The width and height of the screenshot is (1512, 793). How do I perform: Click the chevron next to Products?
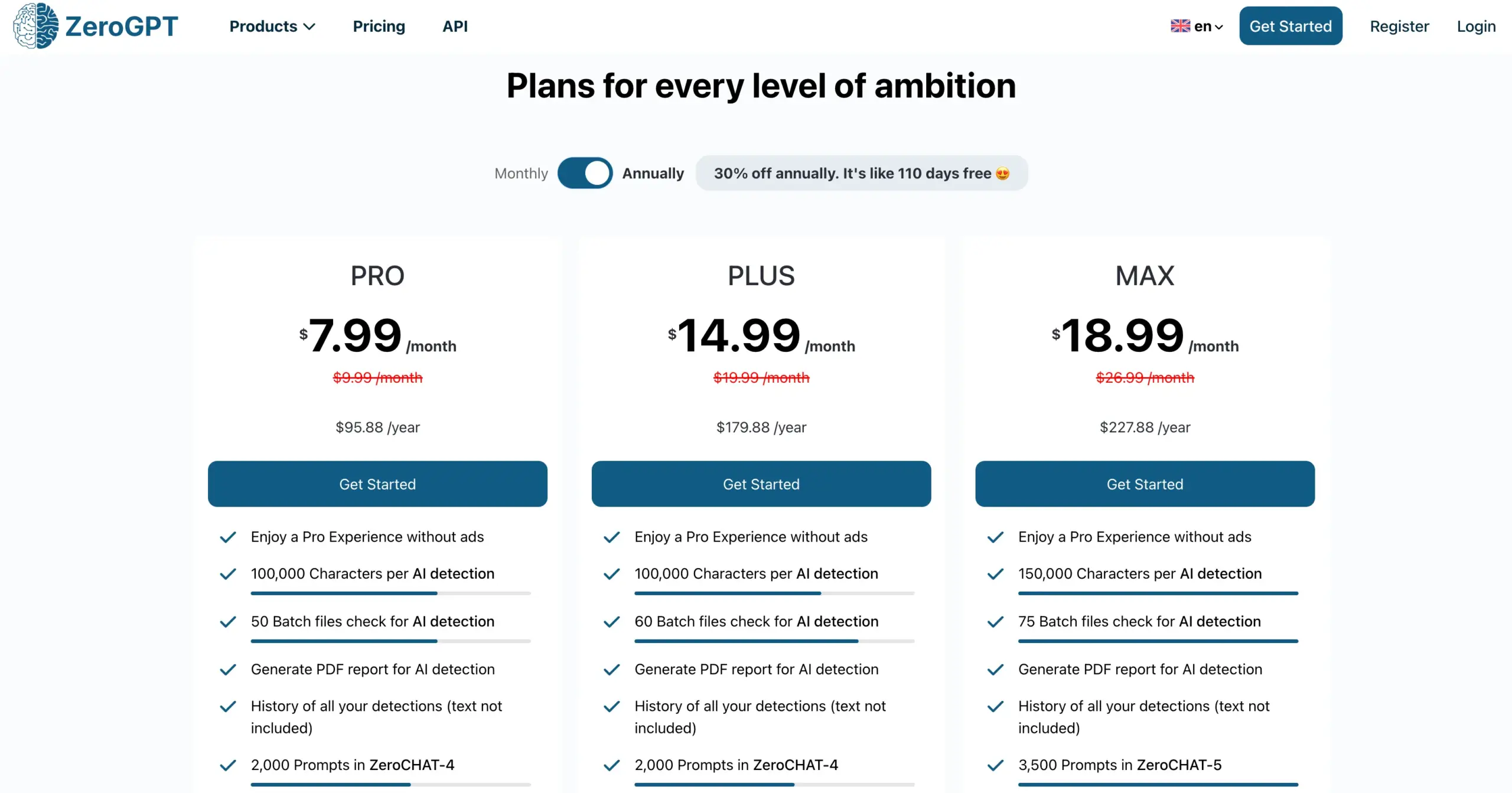[309, 27]
